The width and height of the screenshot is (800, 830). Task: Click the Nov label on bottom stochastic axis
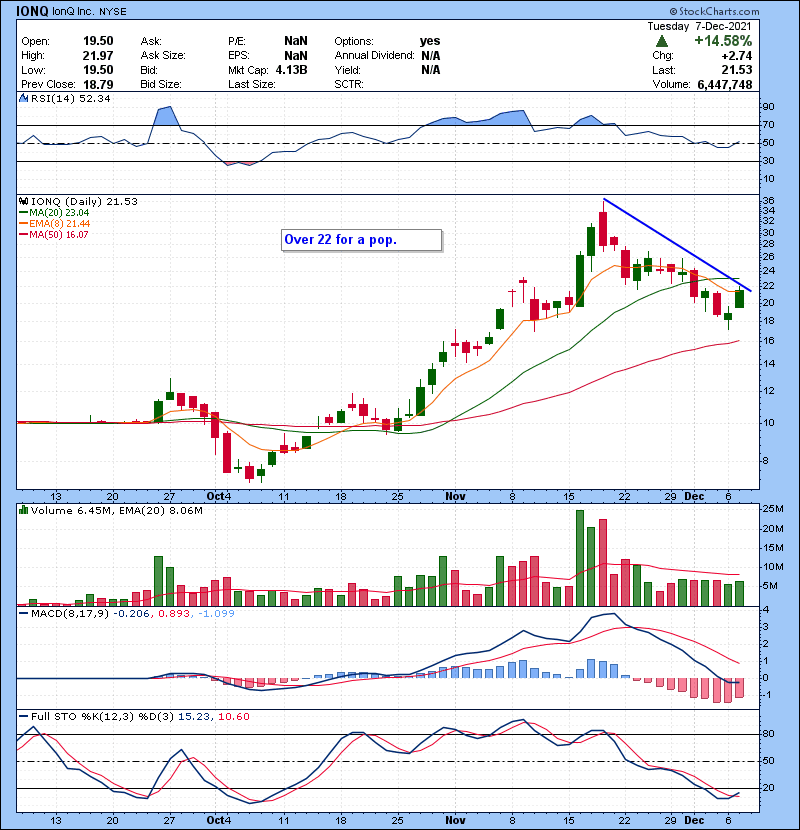pos(455,820)
